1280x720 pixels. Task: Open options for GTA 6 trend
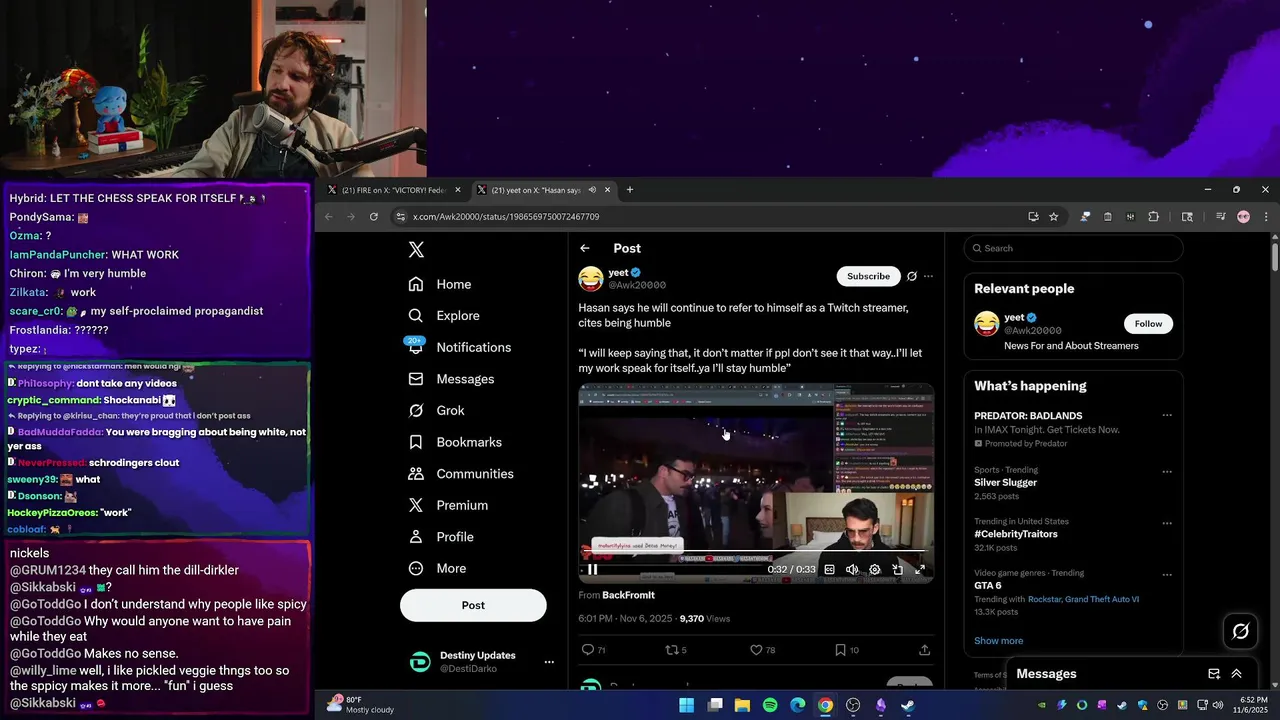click(1166, 575)
